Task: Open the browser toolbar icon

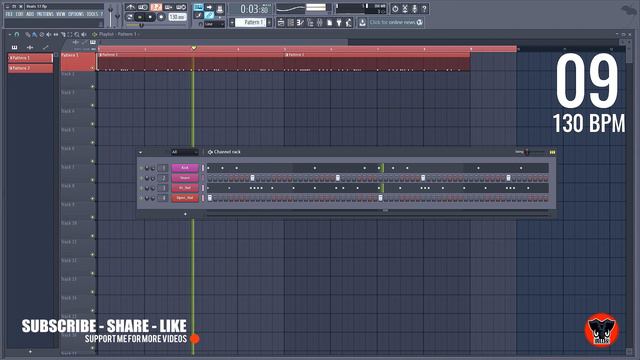Action: 310,22
